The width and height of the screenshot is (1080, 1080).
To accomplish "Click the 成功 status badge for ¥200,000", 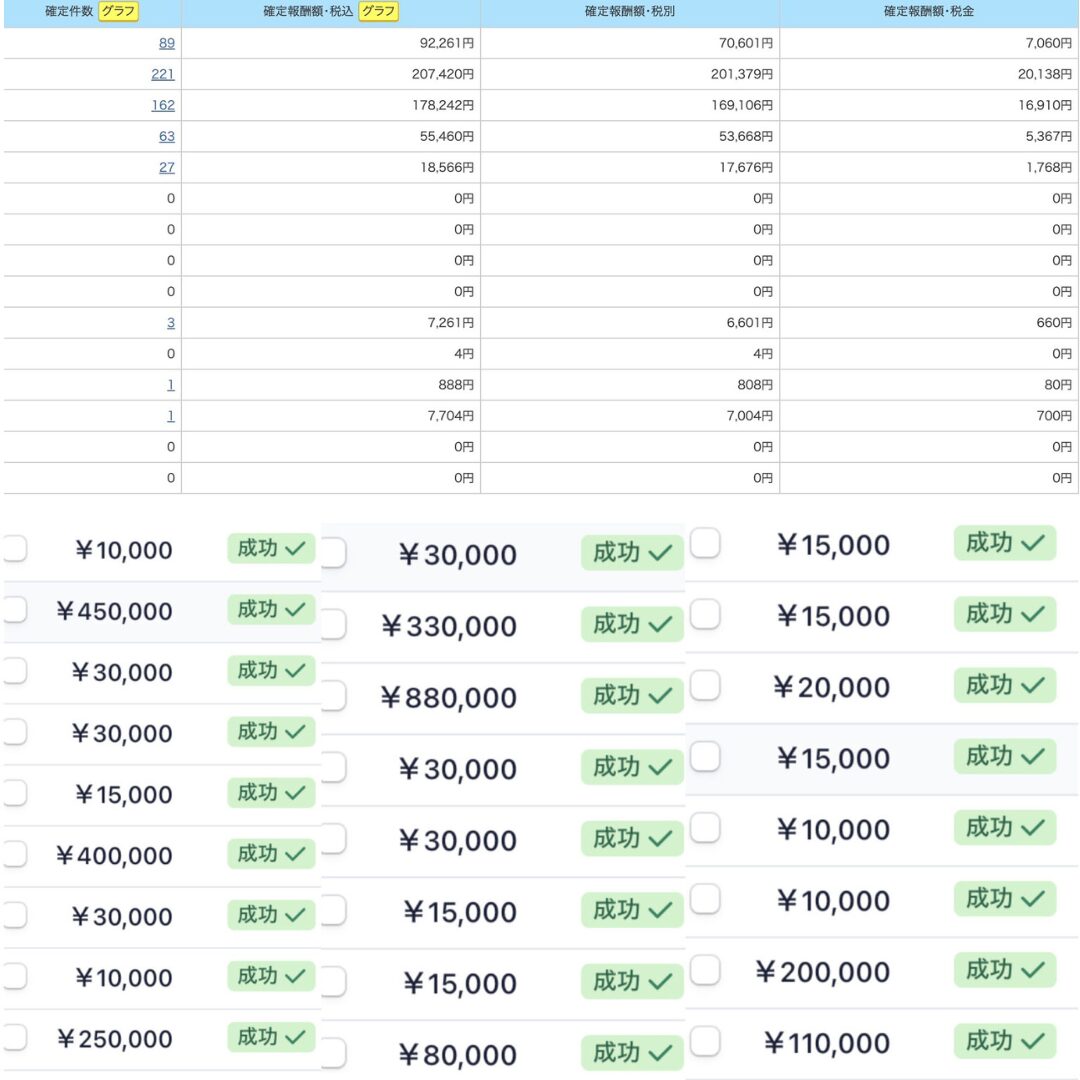I will pyautogui.click(x=1005, y=970).
